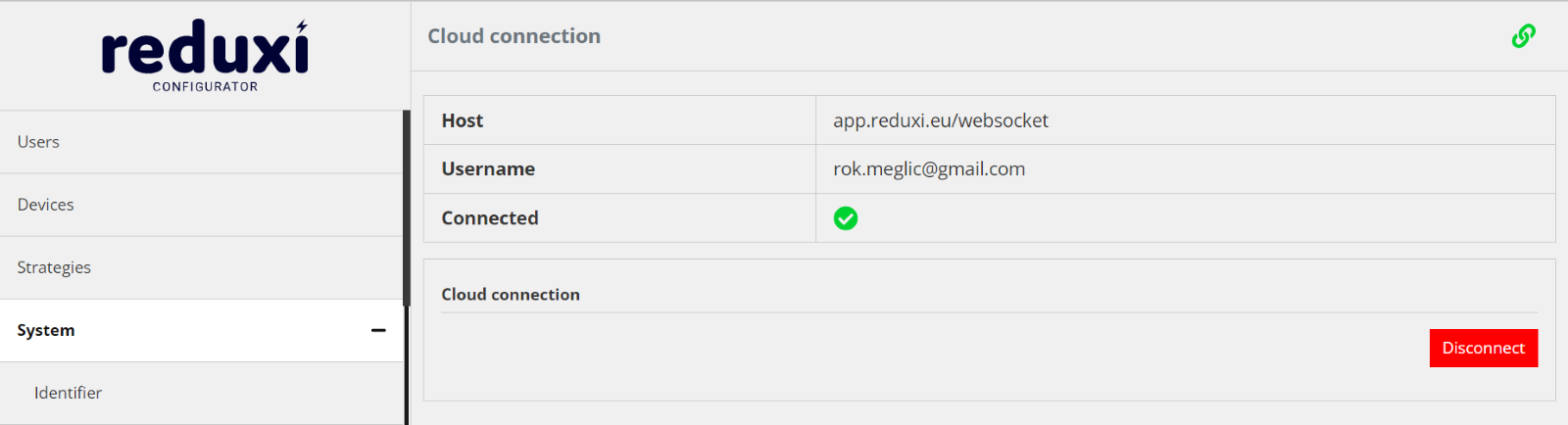Click the Username row label

tap(488, 169)
